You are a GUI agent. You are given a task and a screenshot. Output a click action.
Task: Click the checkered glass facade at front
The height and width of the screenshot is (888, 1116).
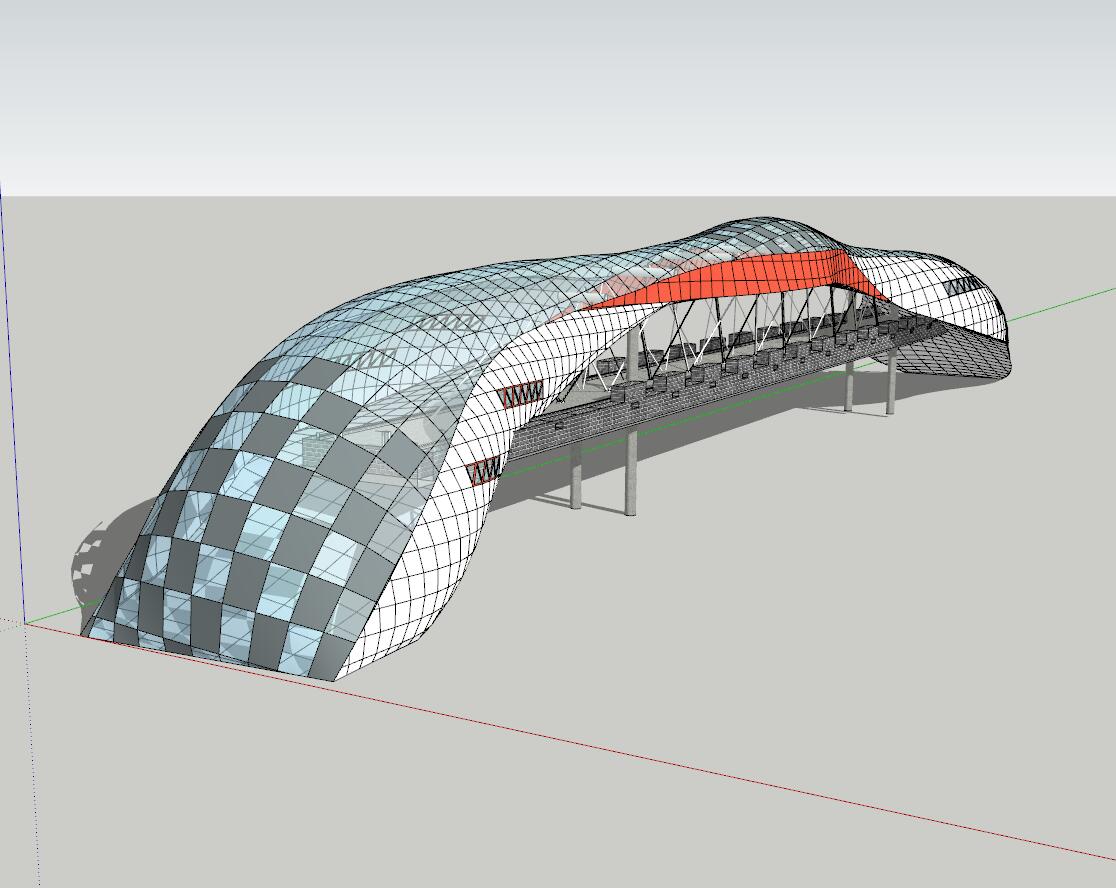[x=240, y=560]
